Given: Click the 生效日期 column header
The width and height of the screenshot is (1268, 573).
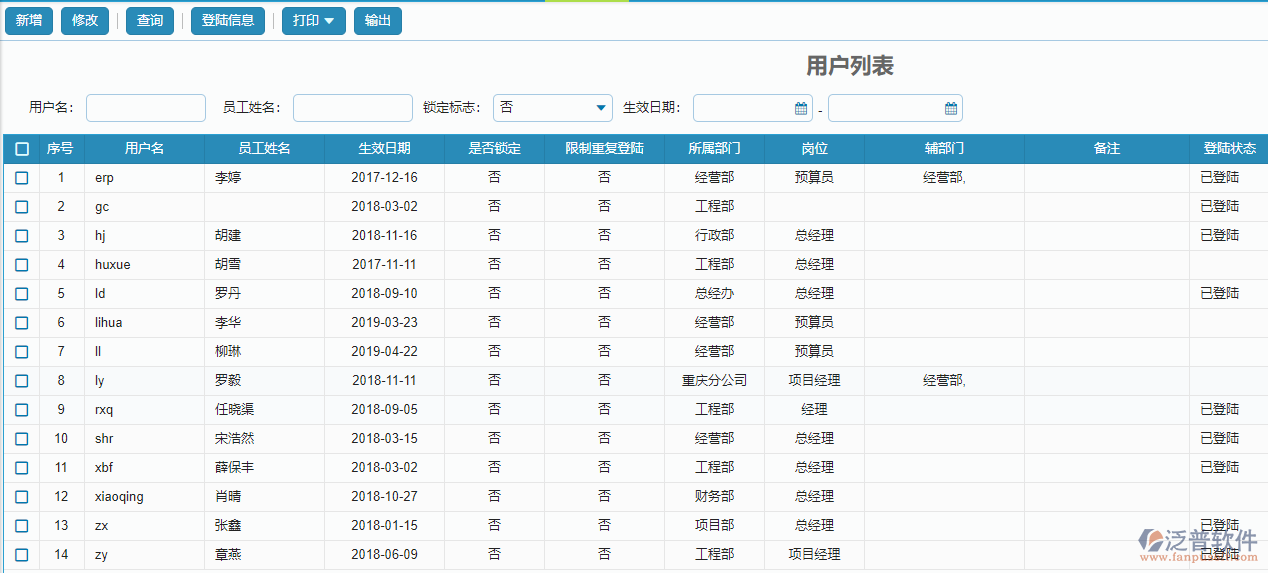Looking at the screenshot, I should point(385,149).
